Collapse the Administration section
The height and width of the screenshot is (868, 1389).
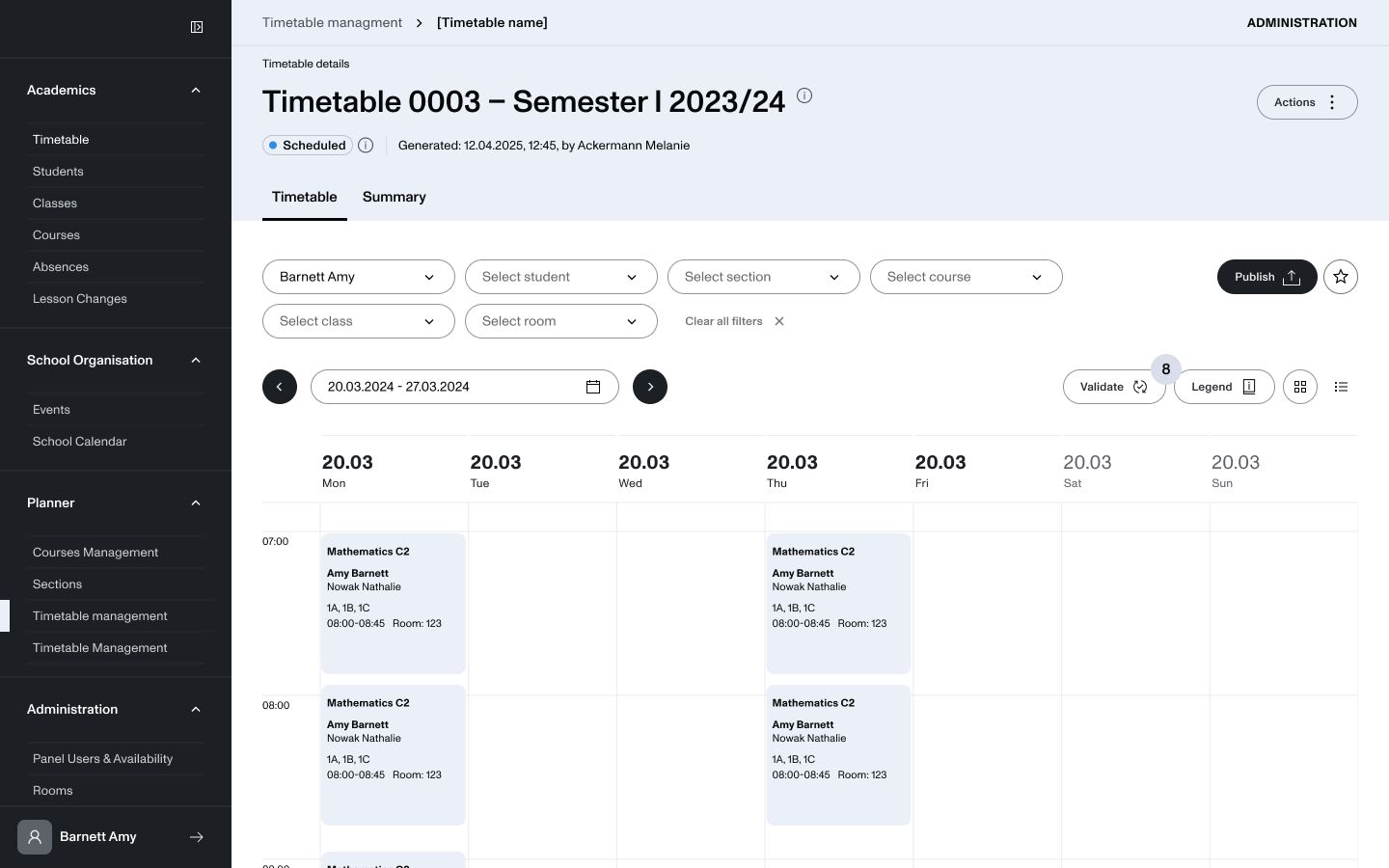(196, 710)
